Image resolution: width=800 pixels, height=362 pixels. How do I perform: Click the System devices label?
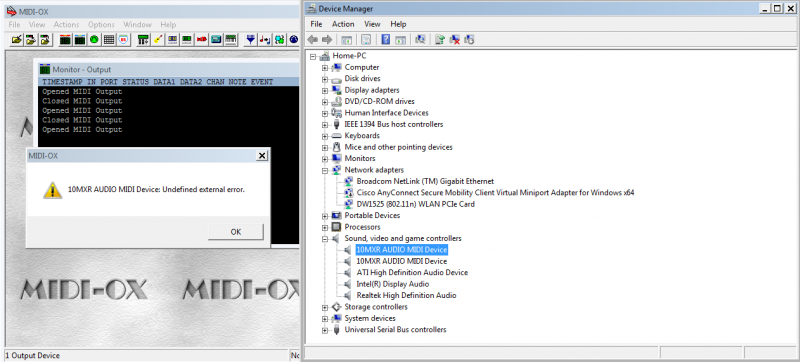point(370,318)
